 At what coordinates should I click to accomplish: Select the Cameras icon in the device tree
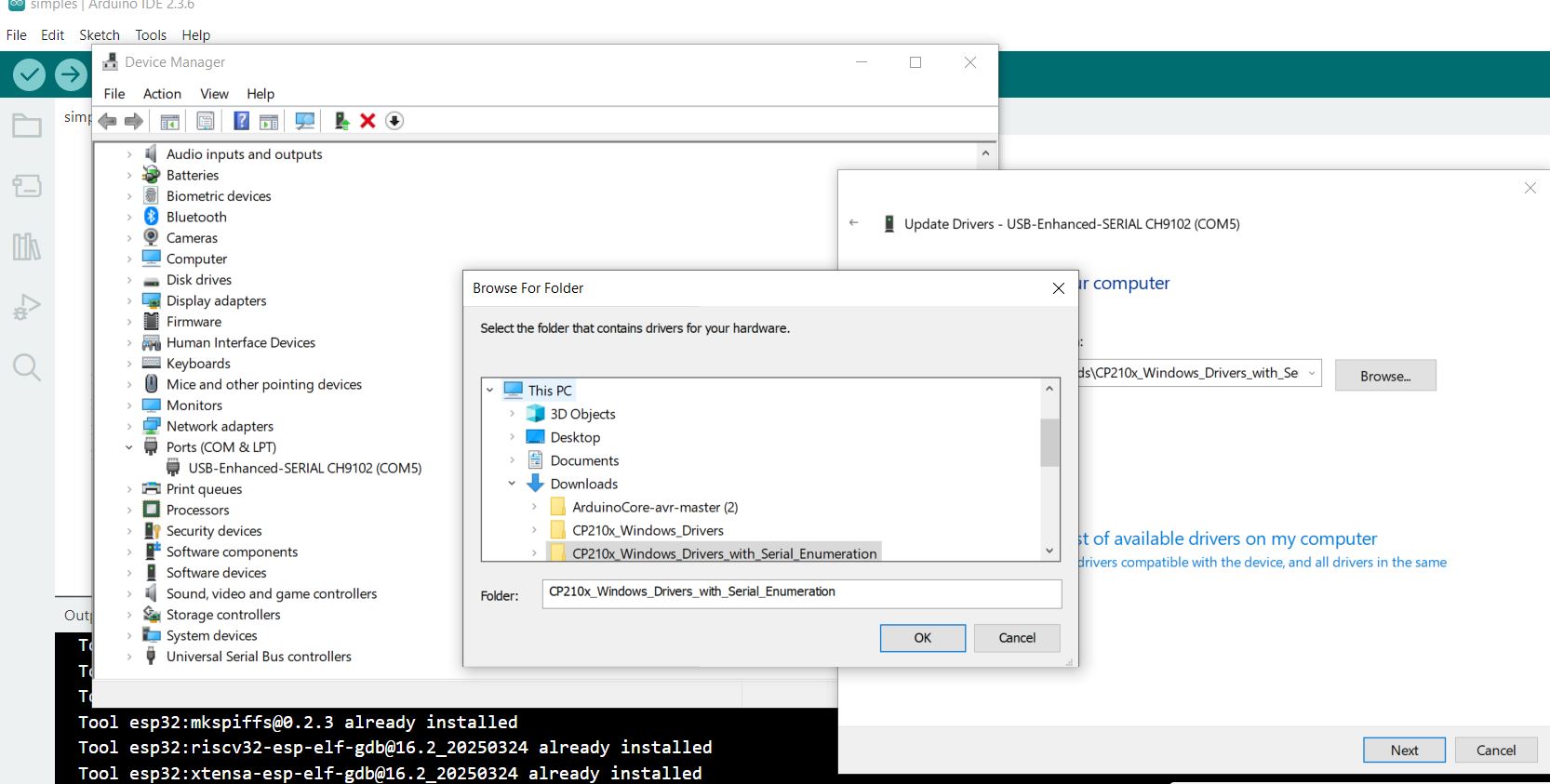pyautogui.click(x=152, y=237)
